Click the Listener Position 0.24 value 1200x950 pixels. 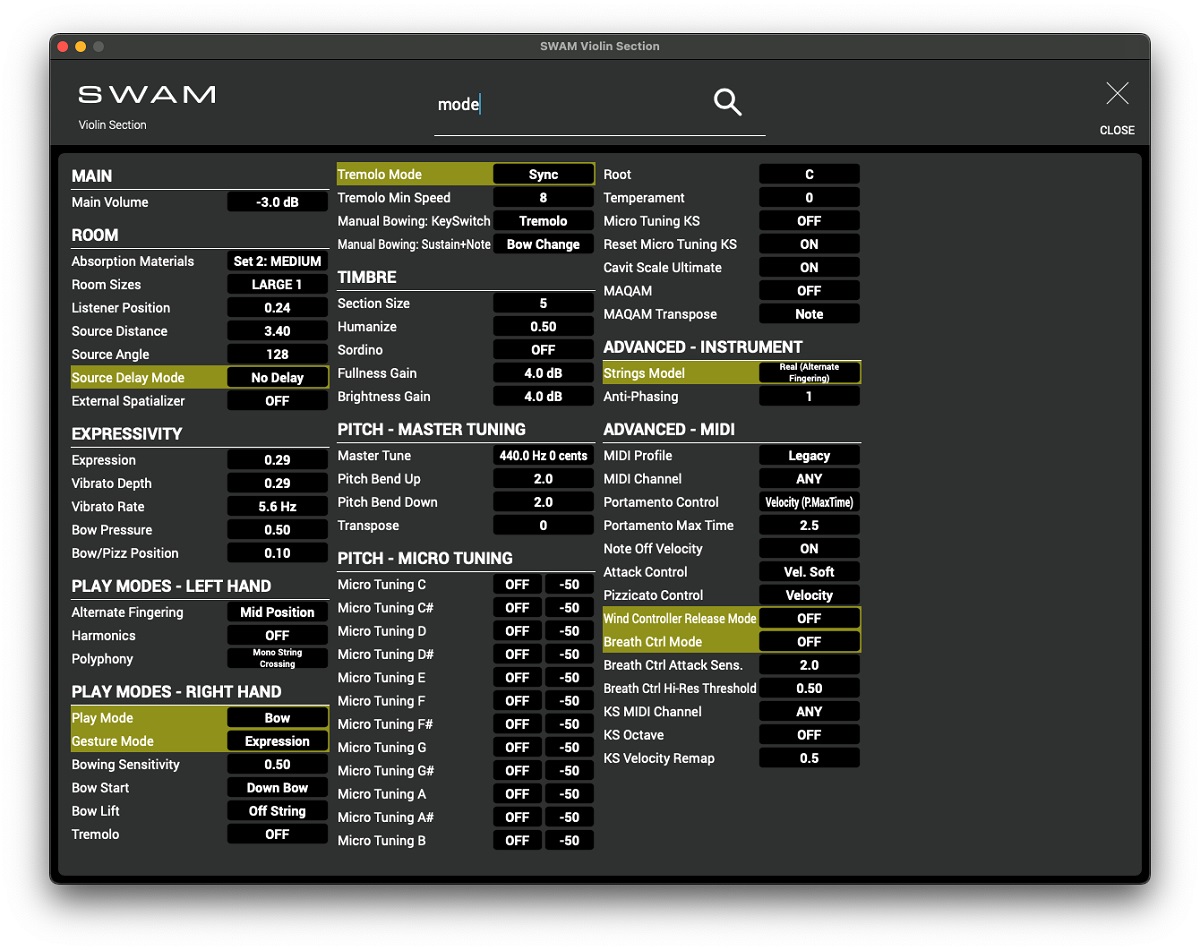[x=277, y=308]
